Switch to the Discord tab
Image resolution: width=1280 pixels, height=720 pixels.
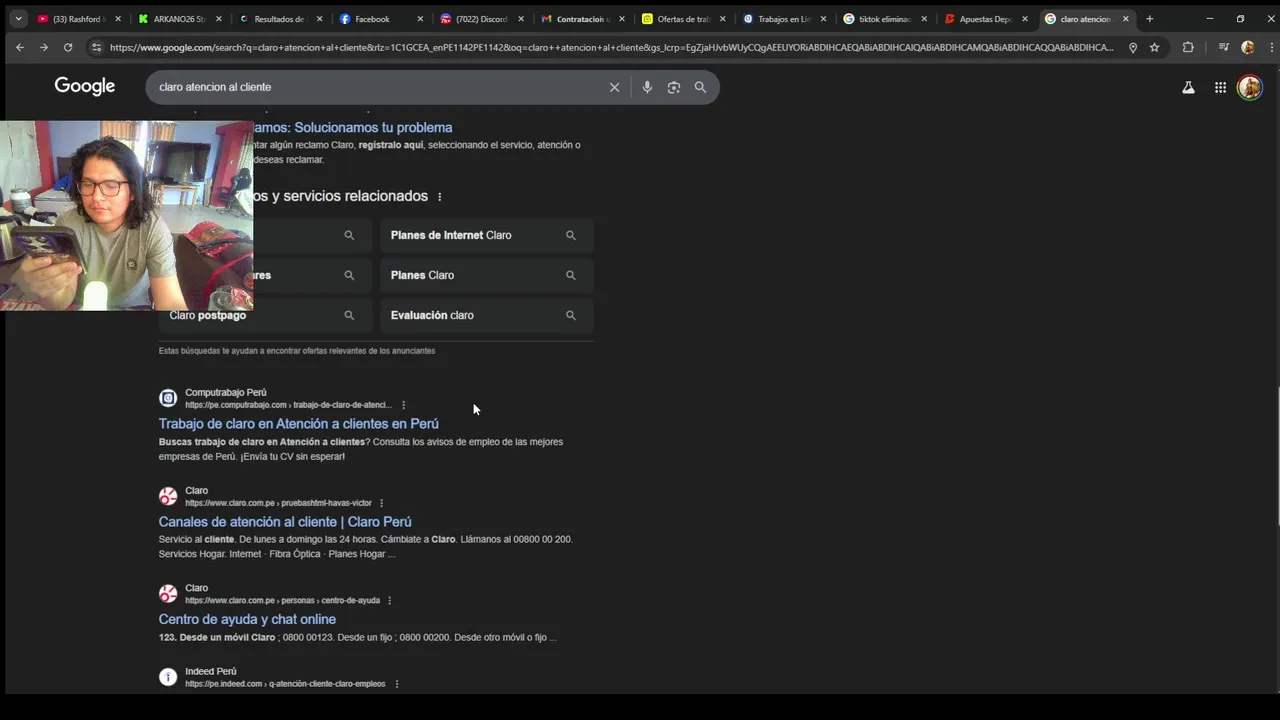pos(481,19)
